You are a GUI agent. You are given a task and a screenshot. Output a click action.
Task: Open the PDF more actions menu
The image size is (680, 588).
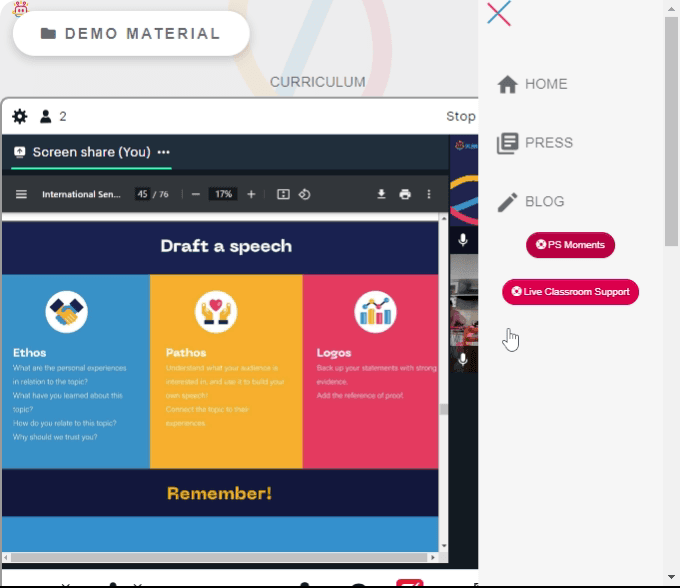point(429,194)
